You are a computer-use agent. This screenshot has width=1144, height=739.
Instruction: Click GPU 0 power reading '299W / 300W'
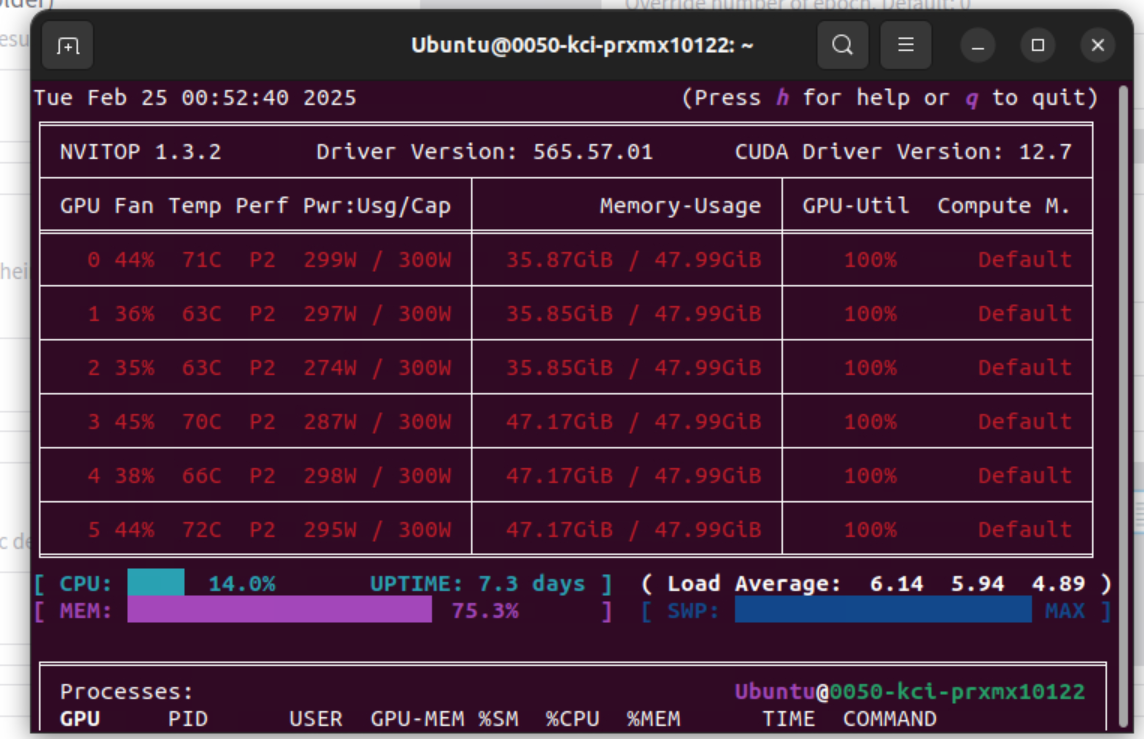377,260
